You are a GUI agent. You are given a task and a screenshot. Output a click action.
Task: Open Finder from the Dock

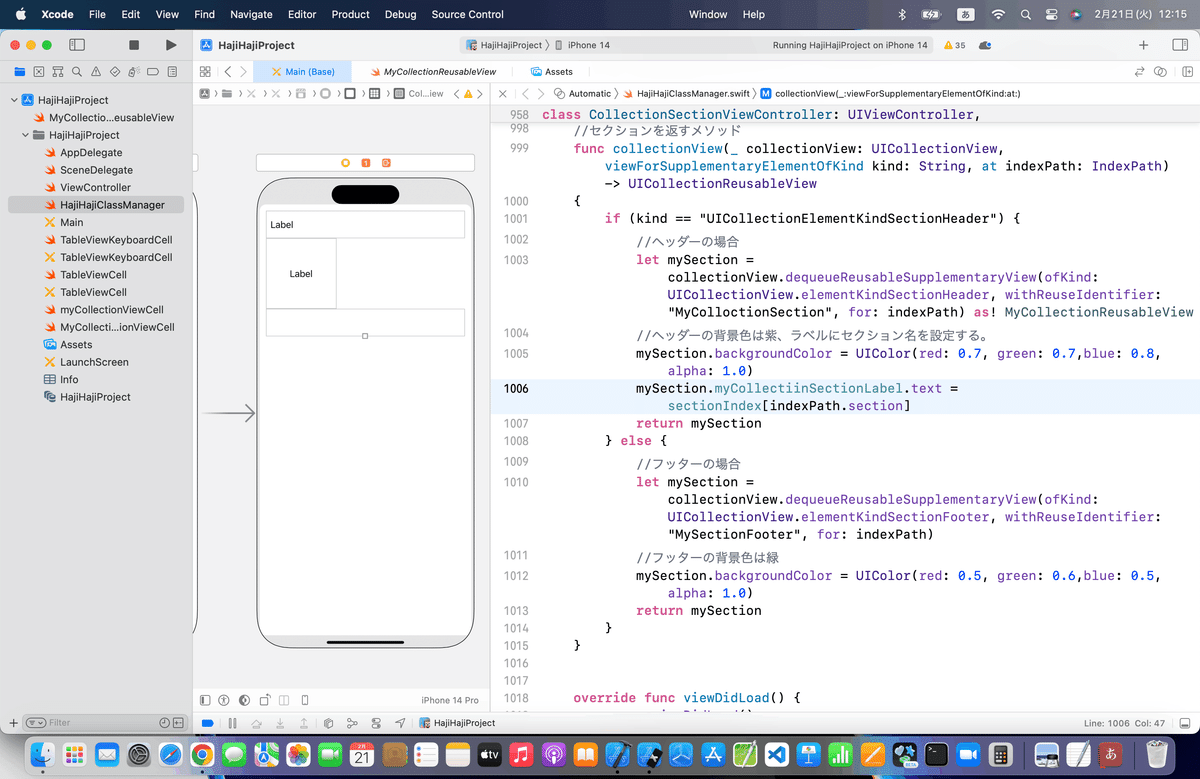pyautogui.click(x=41, y=754)
